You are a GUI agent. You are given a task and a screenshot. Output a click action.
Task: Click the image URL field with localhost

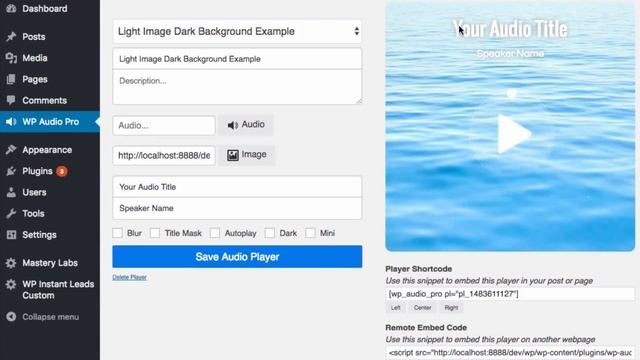[x=164, y=156]
